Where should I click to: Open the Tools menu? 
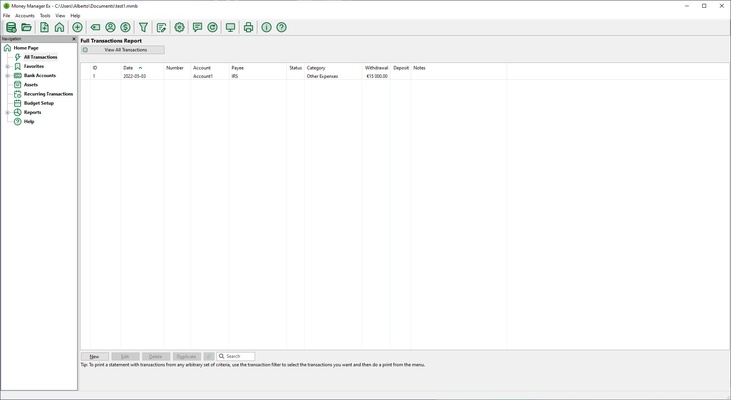tap(45, 15)
